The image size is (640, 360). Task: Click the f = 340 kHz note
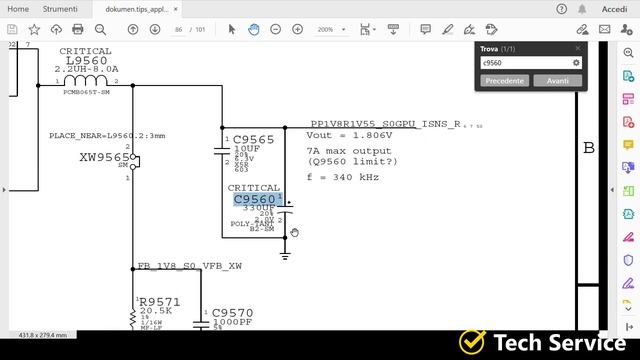coord(343,177)
